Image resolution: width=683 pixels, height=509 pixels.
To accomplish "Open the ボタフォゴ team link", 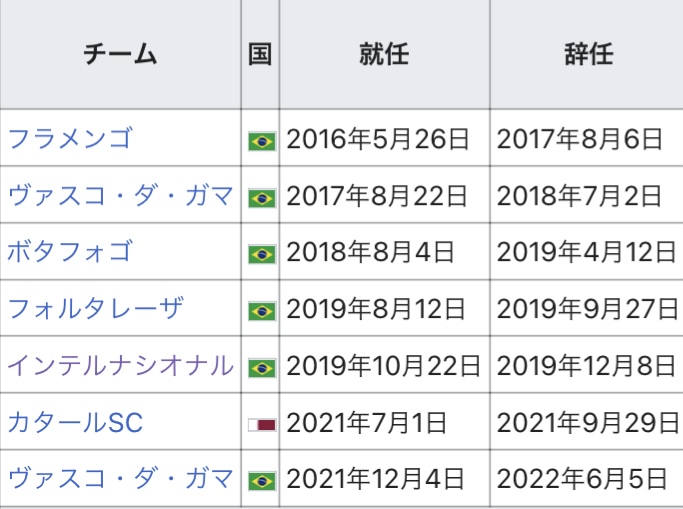I will tap(69, 252).
